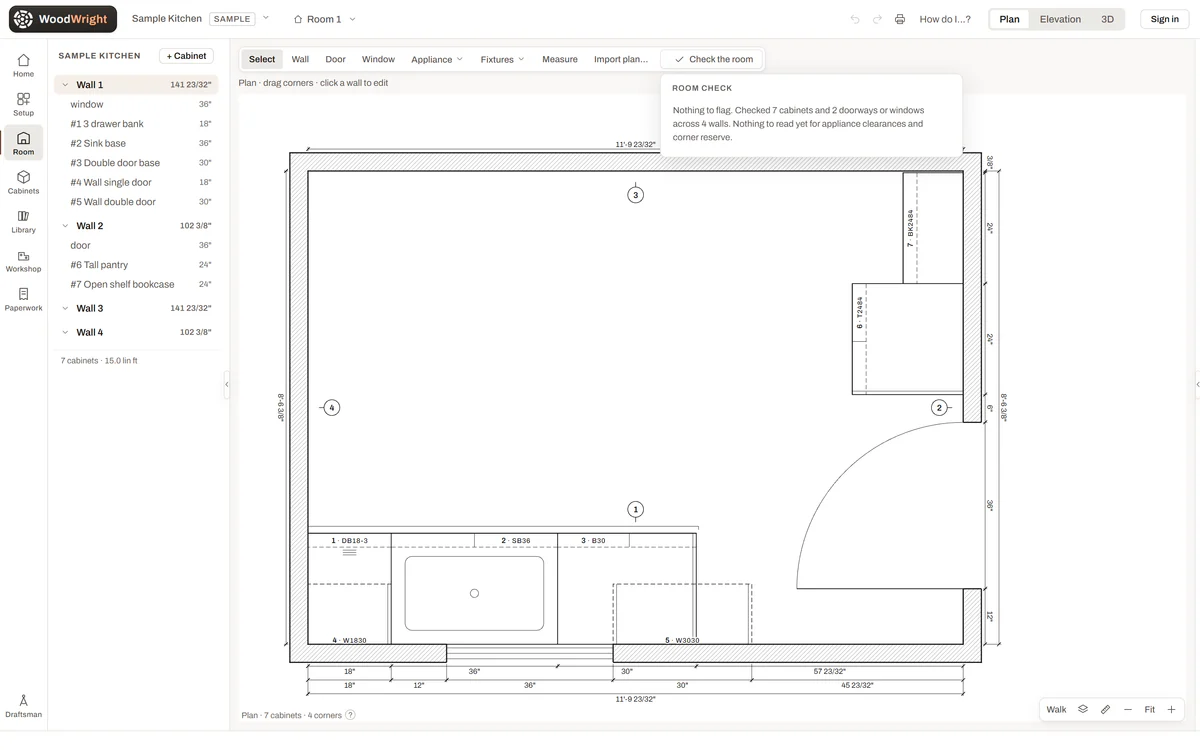Open the Draftsman assistant
This screenshot has width=1200, height=750.
pos(23,706)
